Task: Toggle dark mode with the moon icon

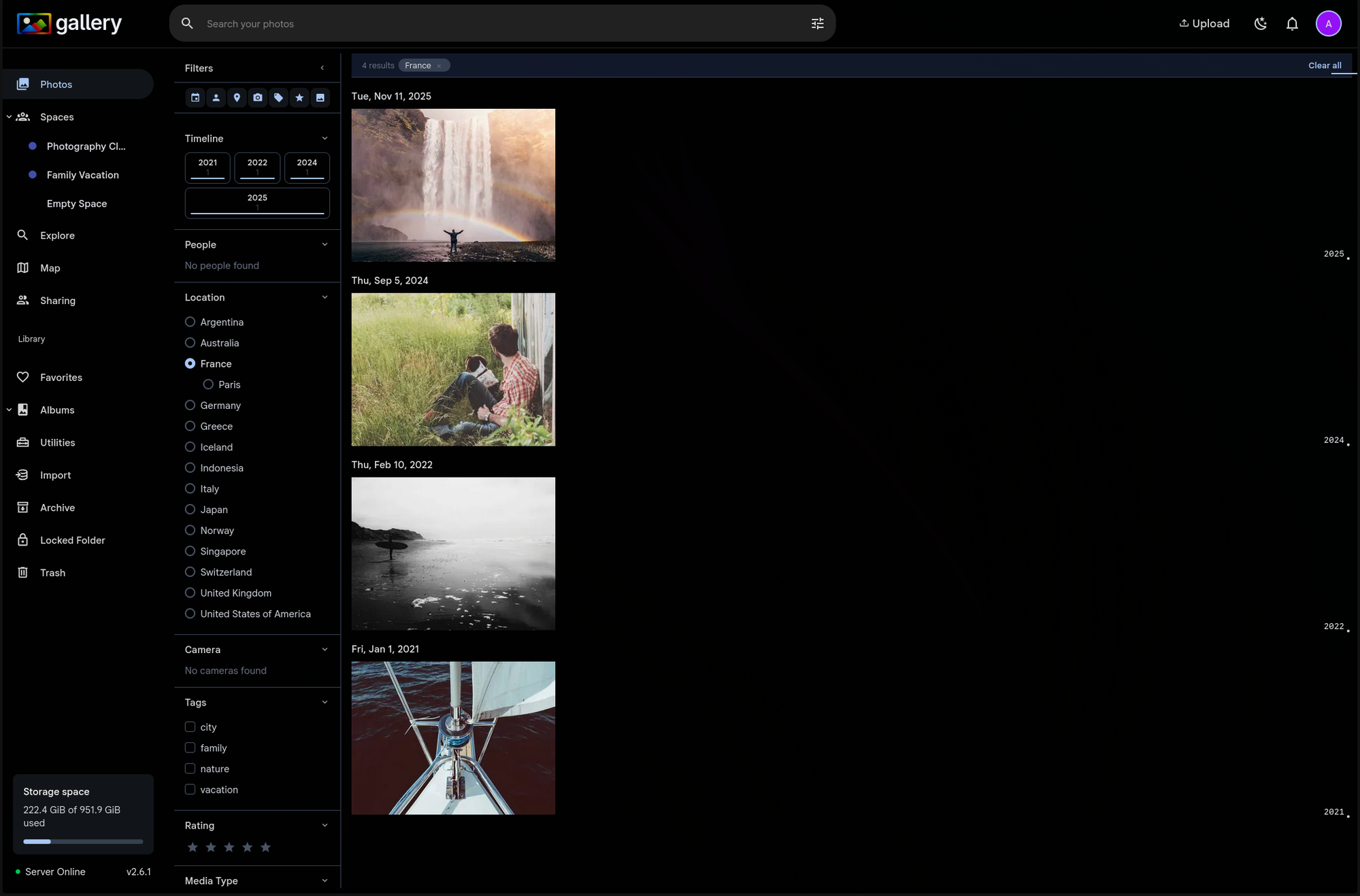Action: pos(1260,23)
